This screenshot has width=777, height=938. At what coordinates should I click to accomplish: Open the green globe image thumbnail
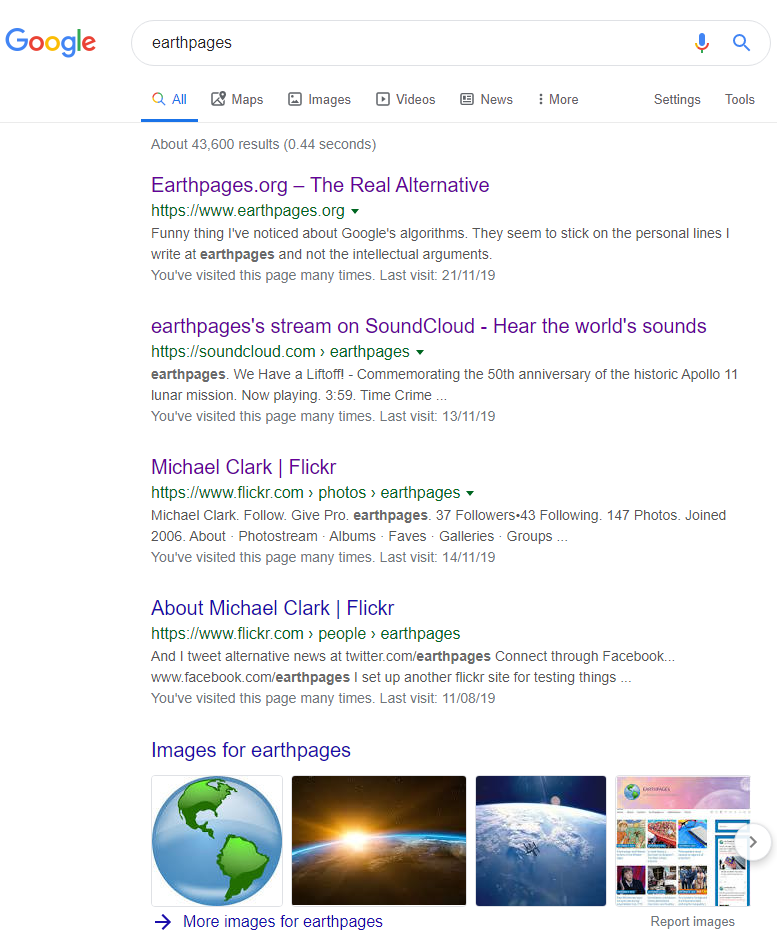217,840
